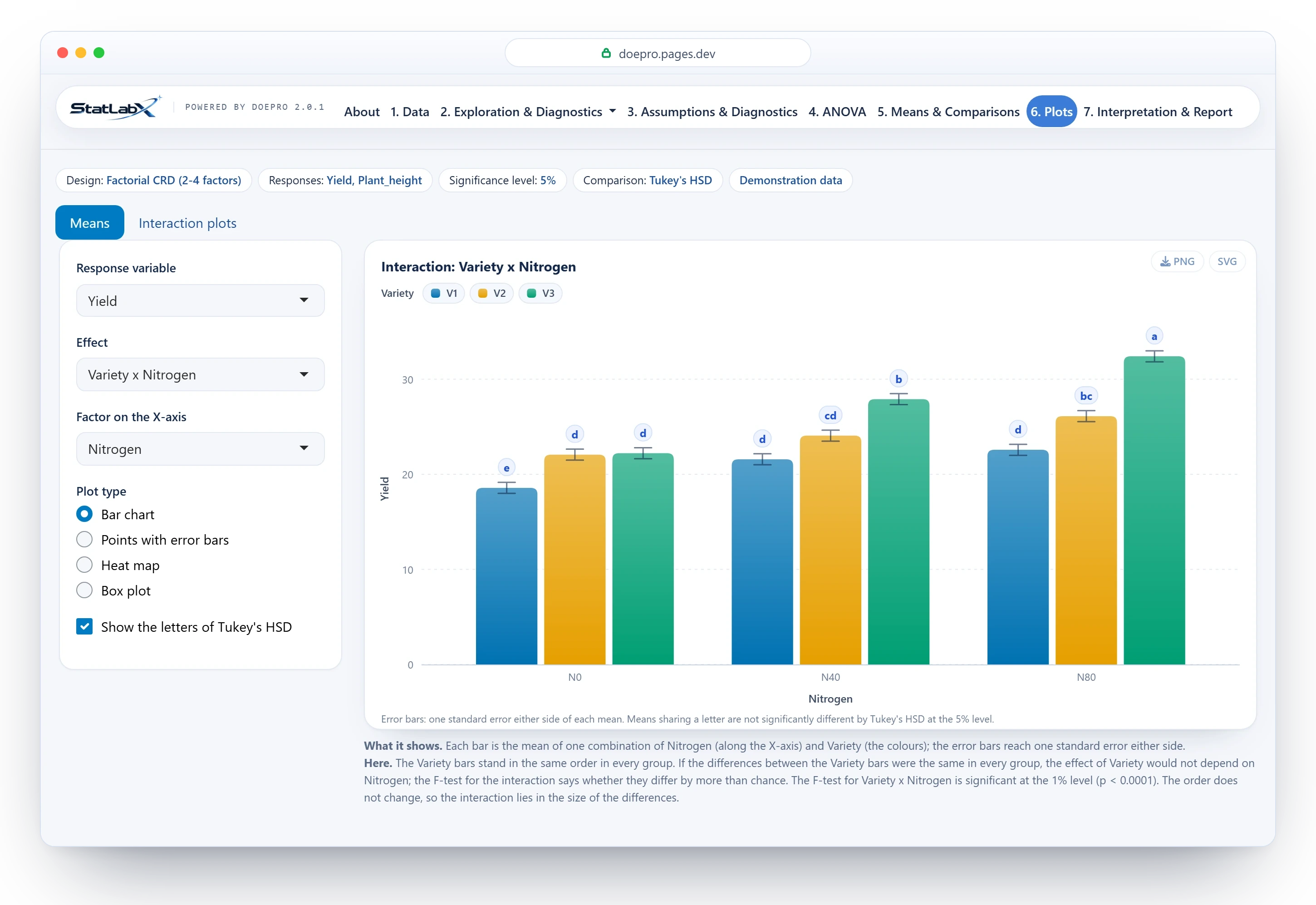Click the 'cd' letter above N40 V2 bar
This screenshot has width=1316, height=905.
click(830, 416)
